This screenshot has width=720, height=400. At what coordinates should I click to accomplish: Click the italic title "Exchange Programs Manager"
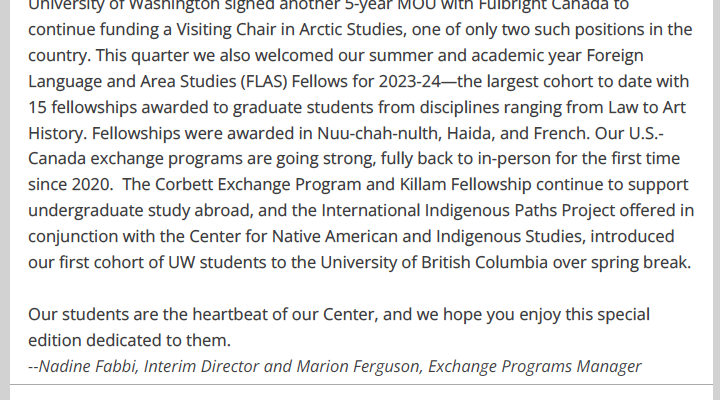click(x=534, y=366)
